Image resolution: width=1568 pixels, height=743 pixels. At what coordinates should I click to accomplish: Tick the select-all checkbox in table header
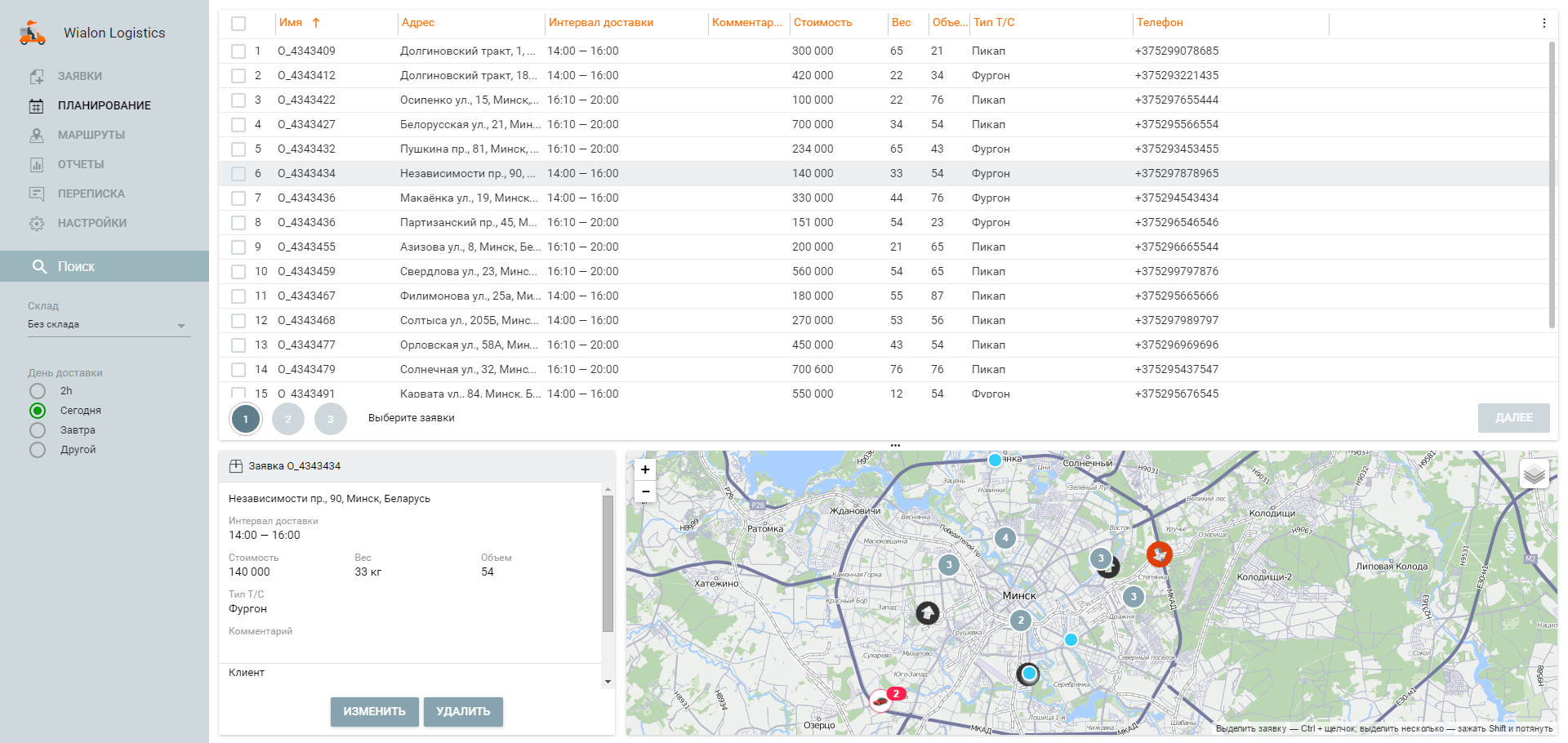[x=238, y=23]
